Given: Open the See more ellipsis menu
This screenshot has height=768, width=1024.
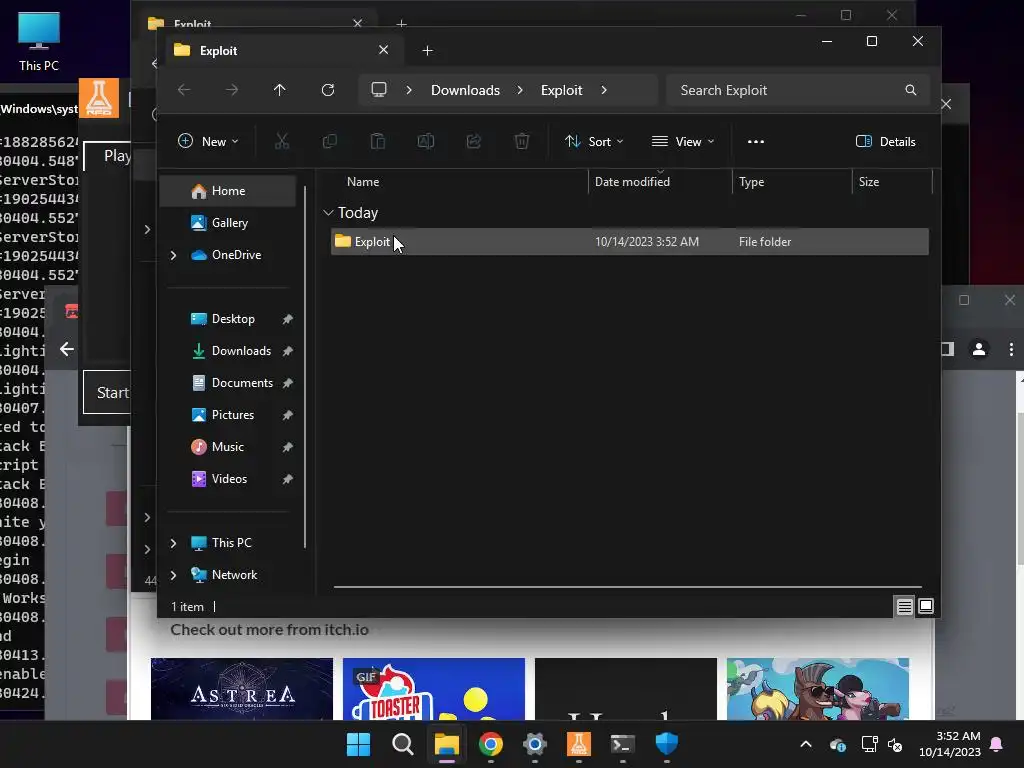Looking at the screenshot, I should click(x=756, y=142).
